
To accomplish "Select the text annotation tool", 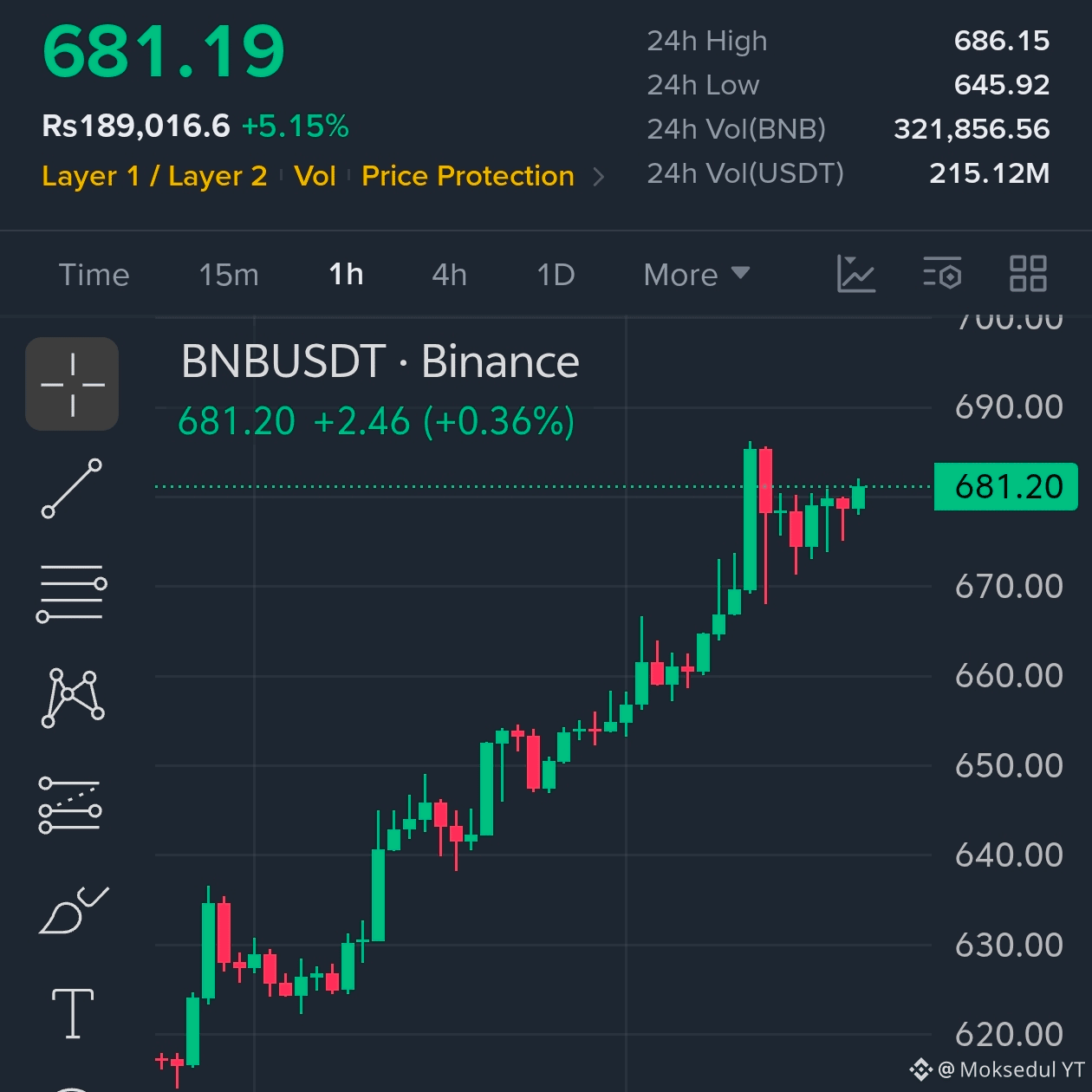I will coord(73,1013).
